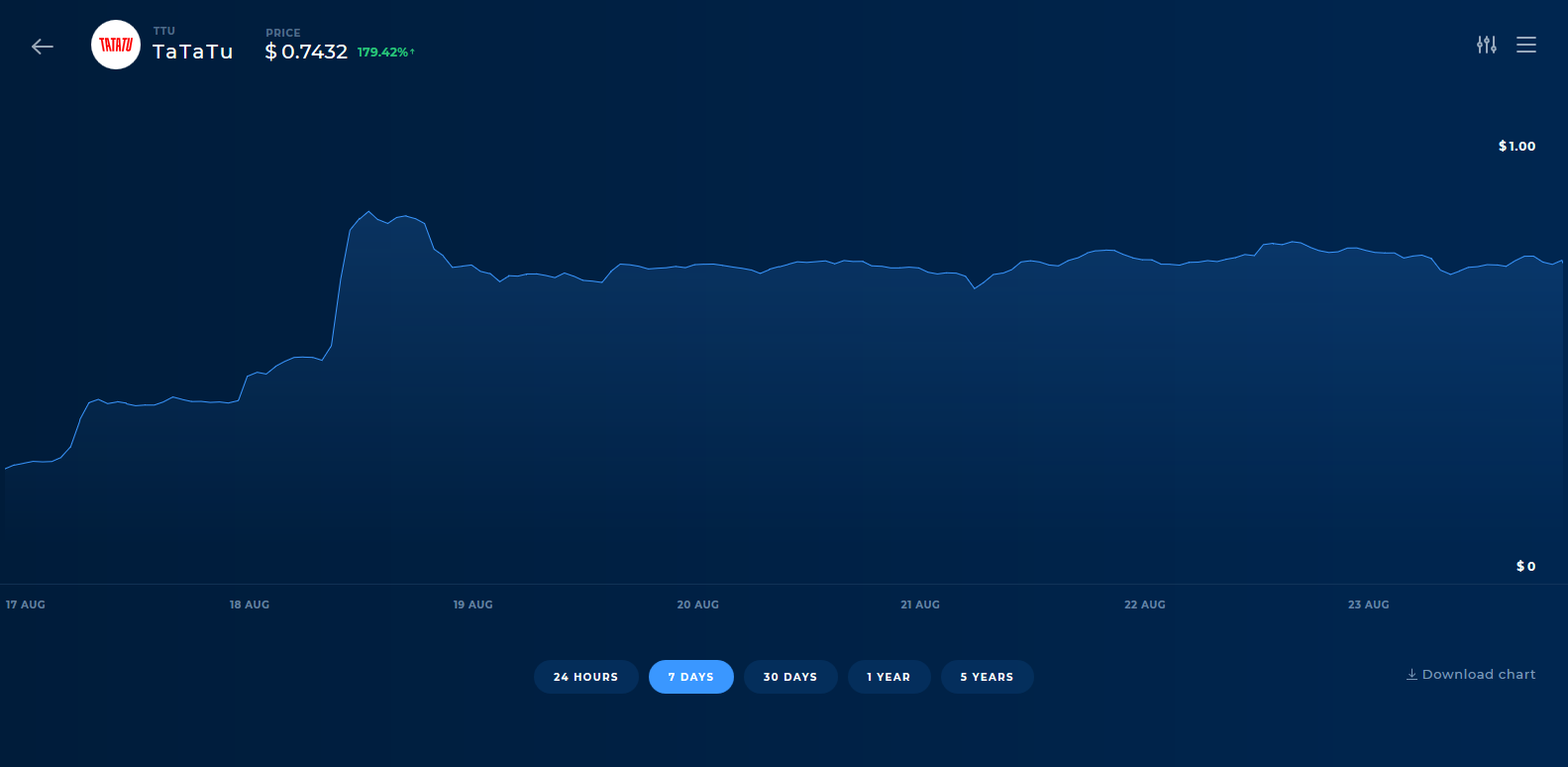Click the $ 0.7432 price value

click(306, 52)
